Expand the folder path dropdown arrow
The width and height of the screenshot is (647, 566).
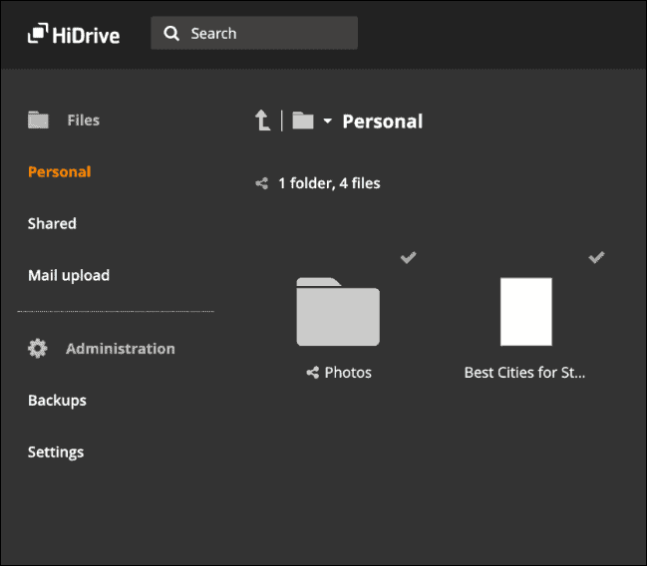click(x=328, y=121)
